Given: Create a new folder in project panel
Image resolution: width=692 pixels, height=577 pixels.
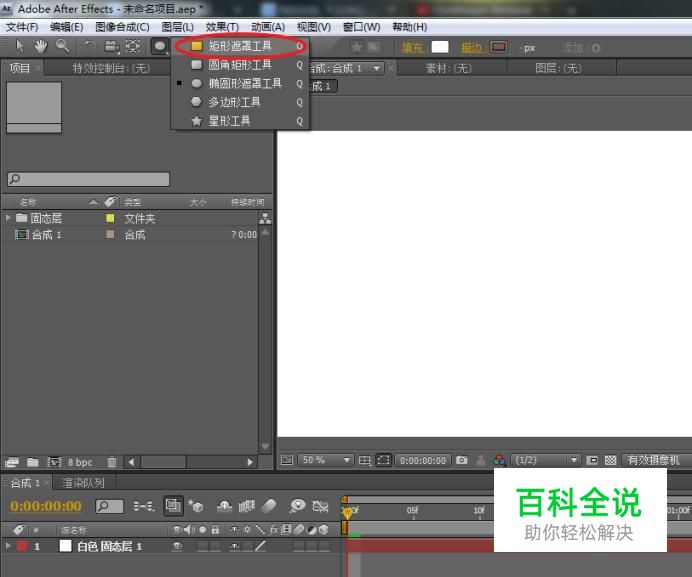Looking at the screenshot, I should pos(33,462).
